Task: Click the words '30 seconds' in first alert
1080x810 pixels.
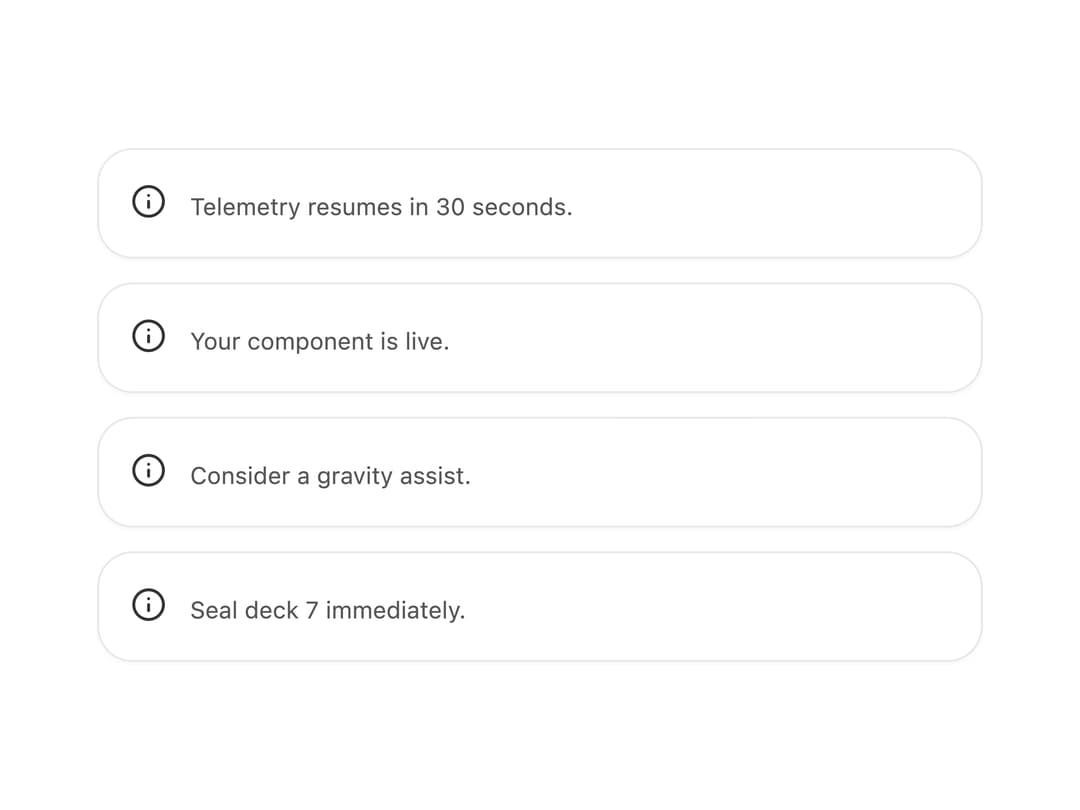Action: (503, 207)
